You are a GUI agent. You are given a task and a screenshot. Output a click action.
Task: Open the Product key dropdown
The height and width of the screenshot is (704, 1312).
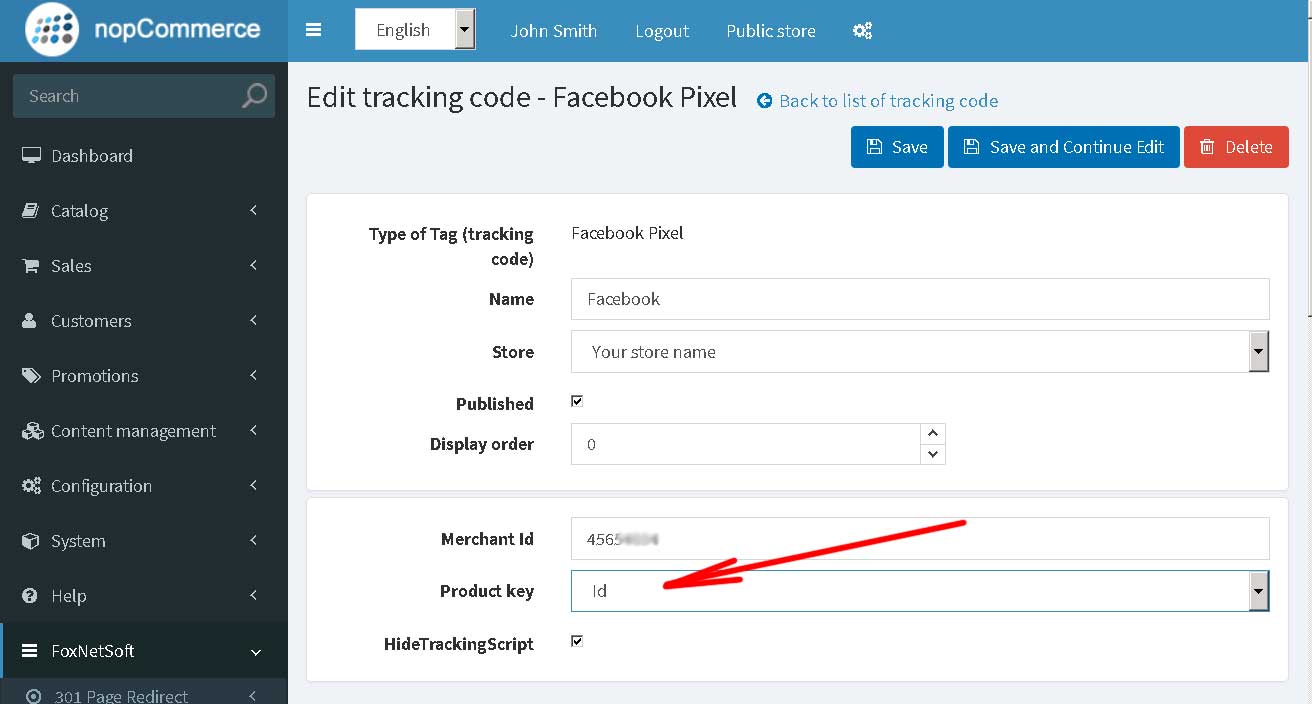click(x=920, y=591)
